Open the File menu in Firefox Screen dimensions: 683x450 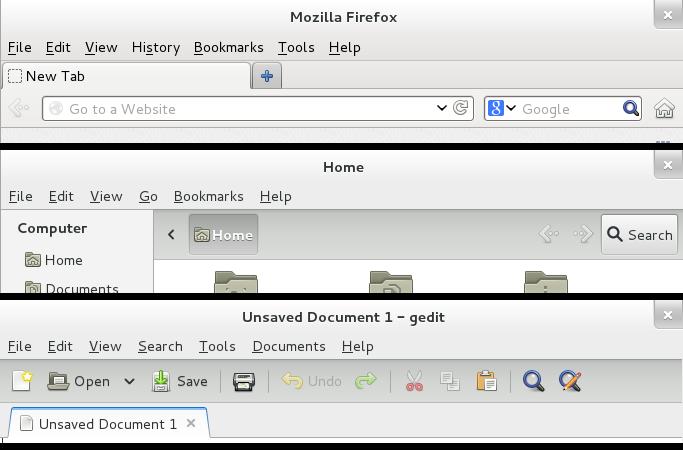click(x=20, y=47)
